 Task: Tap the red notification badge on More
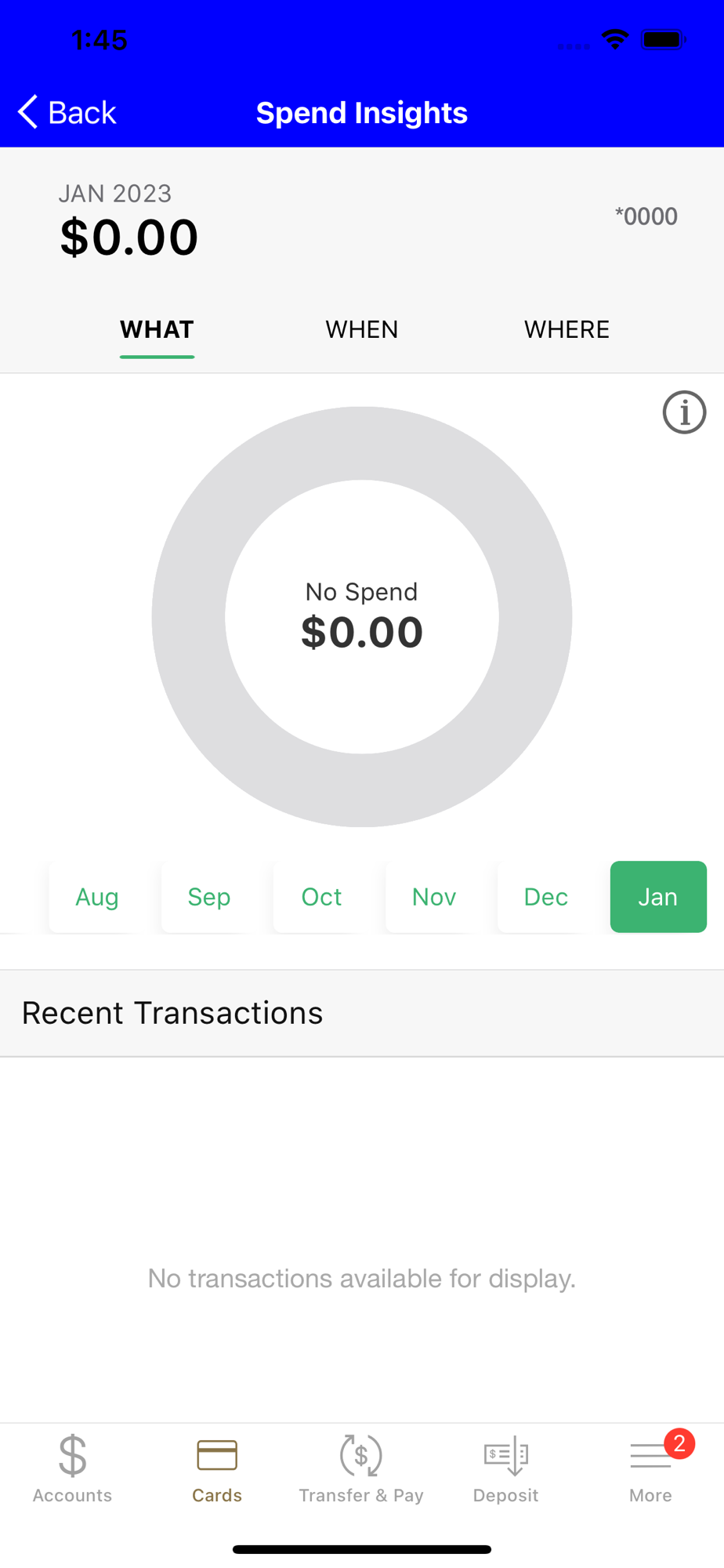pos(679,1443)
